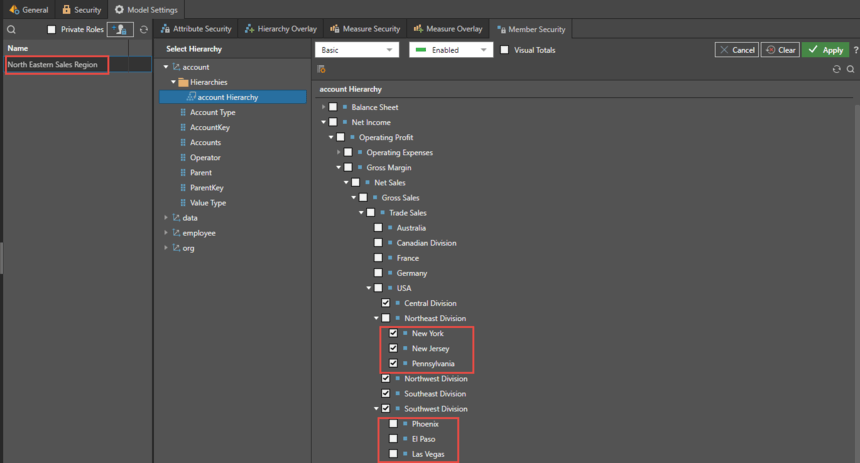Refresh the roles list with the circular arrow icon

(144, 30)
